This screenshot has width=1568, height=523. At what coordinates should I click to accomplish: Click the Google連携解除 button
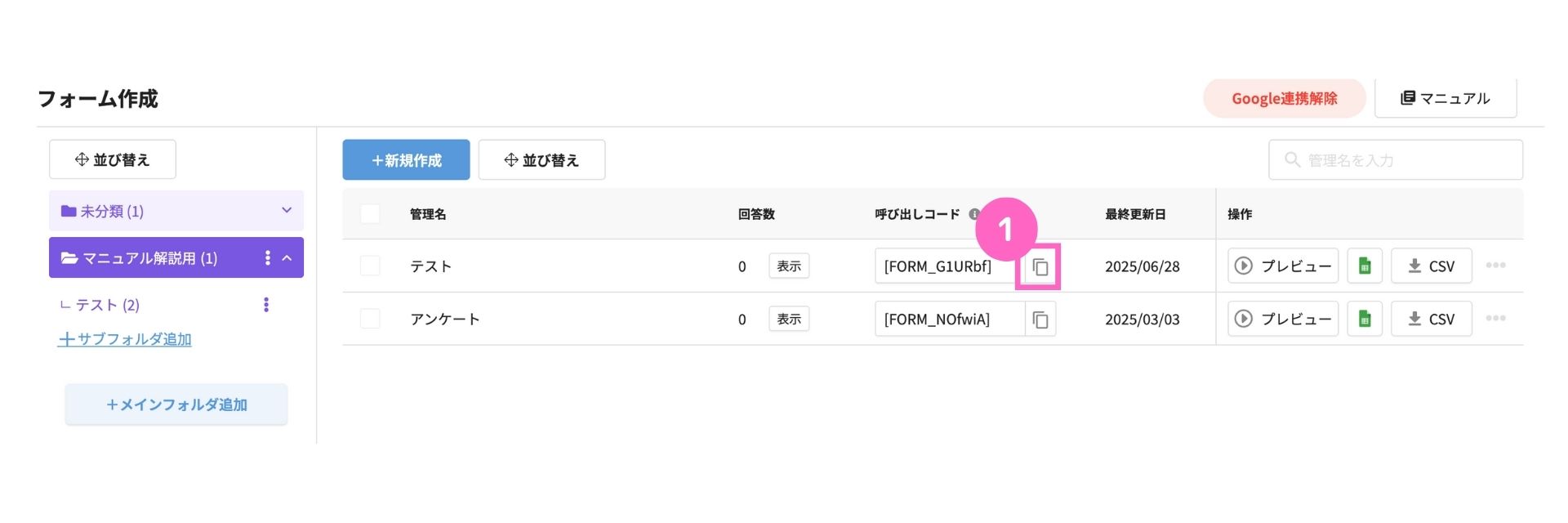point(1284,98)
